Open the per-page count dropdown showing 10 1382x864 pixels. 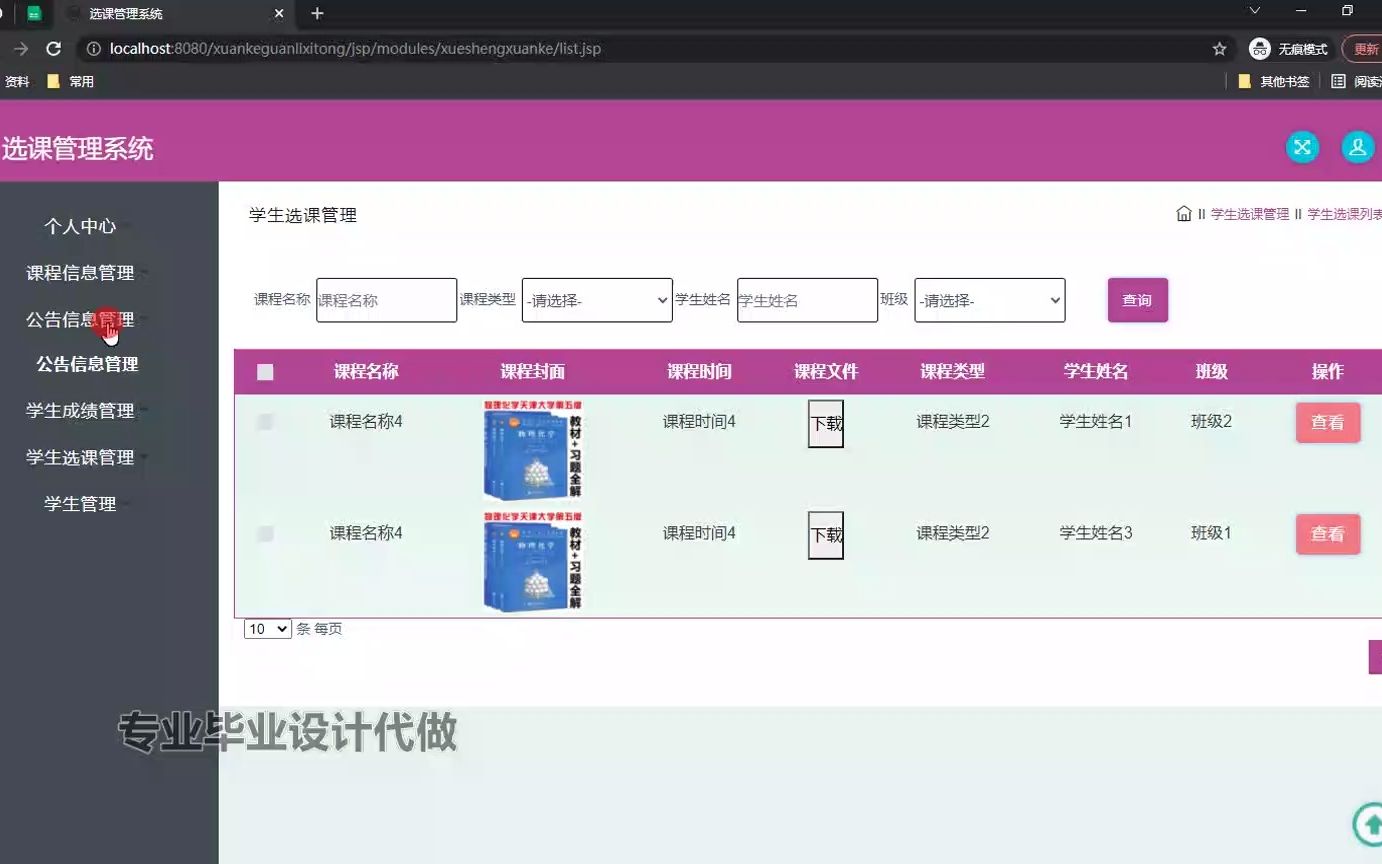tap(266, 629)
